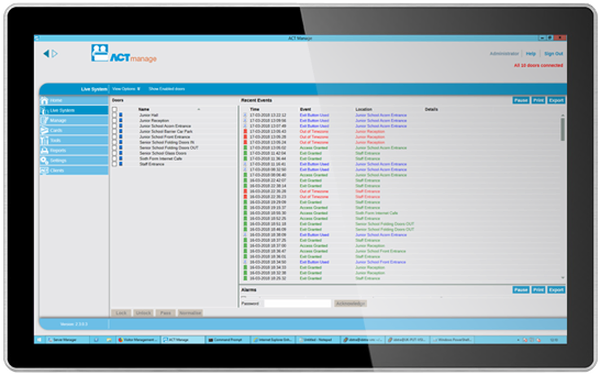Select the Sixth Form Internet Cafe door name

tap(161, 158)
